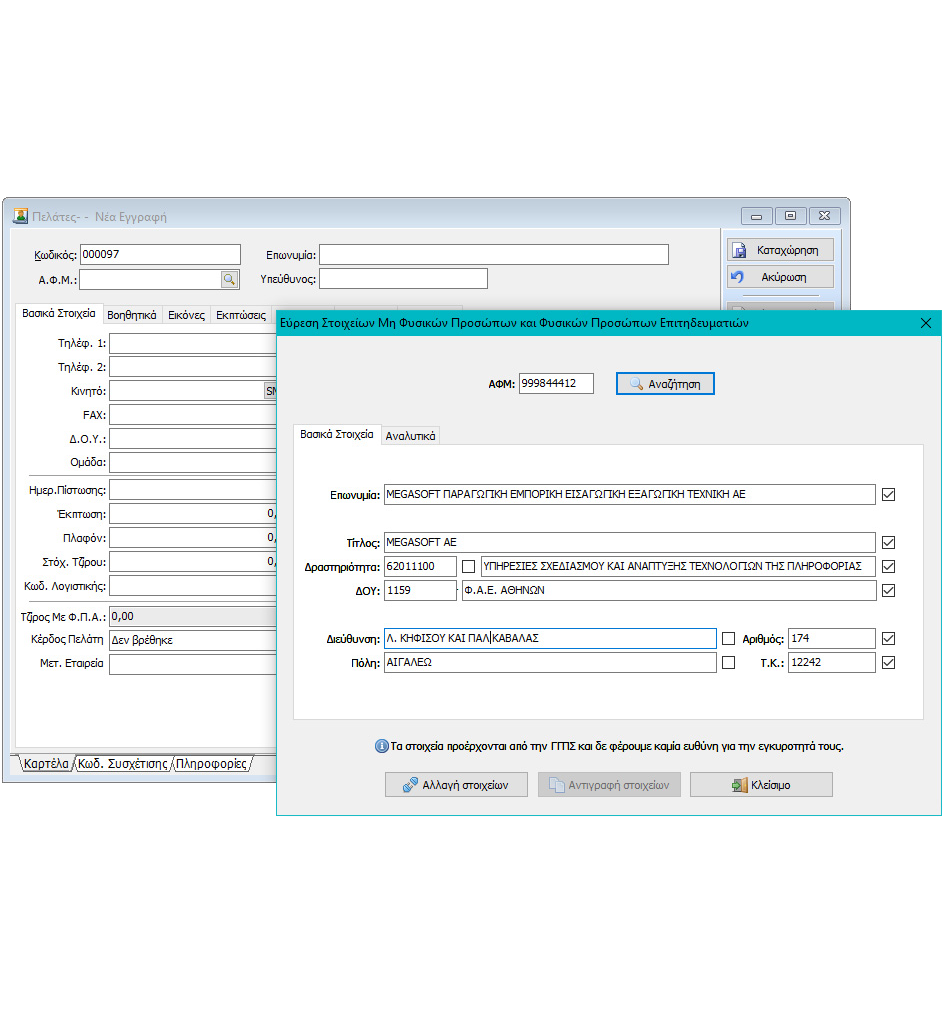949x1013 pixels.
Task: Toggle the small checkbox beside code 62011100
Action: tap(468, 567)
